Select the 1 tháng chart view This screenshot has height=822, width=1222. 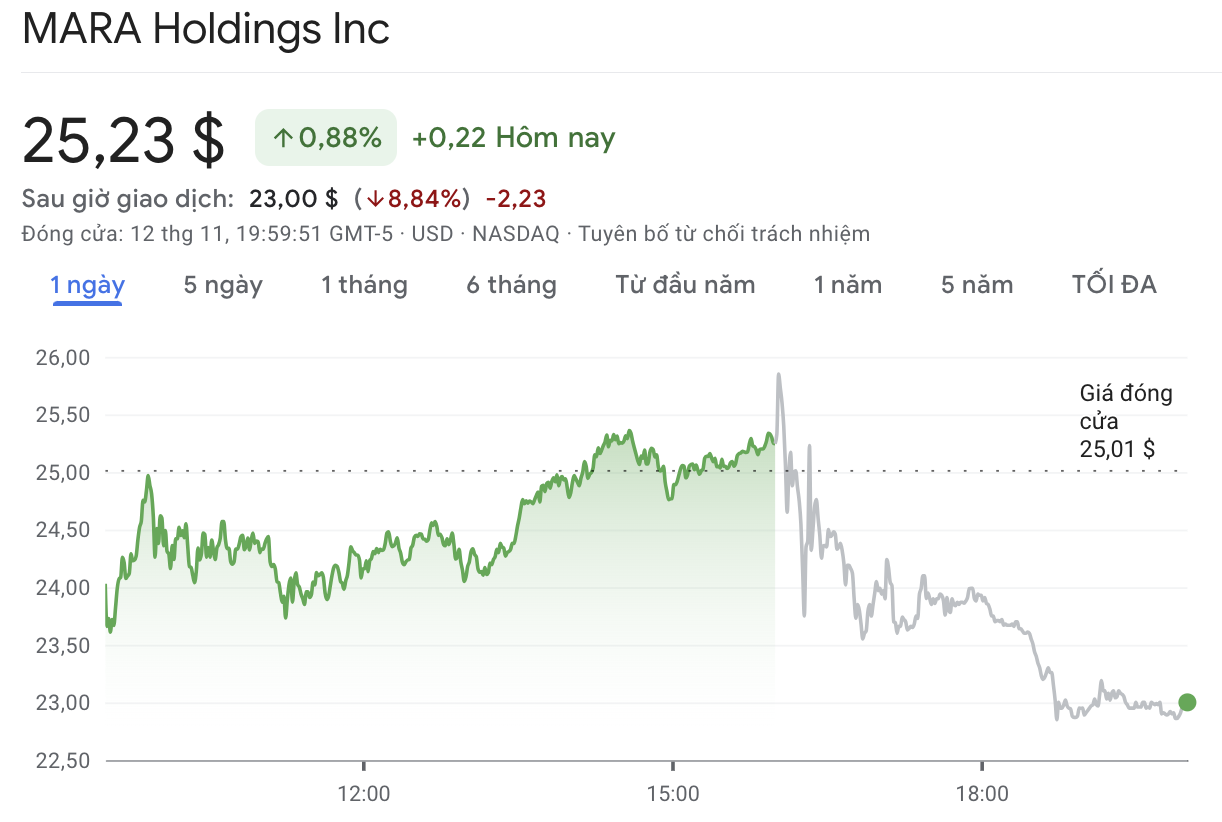[364, 285]
